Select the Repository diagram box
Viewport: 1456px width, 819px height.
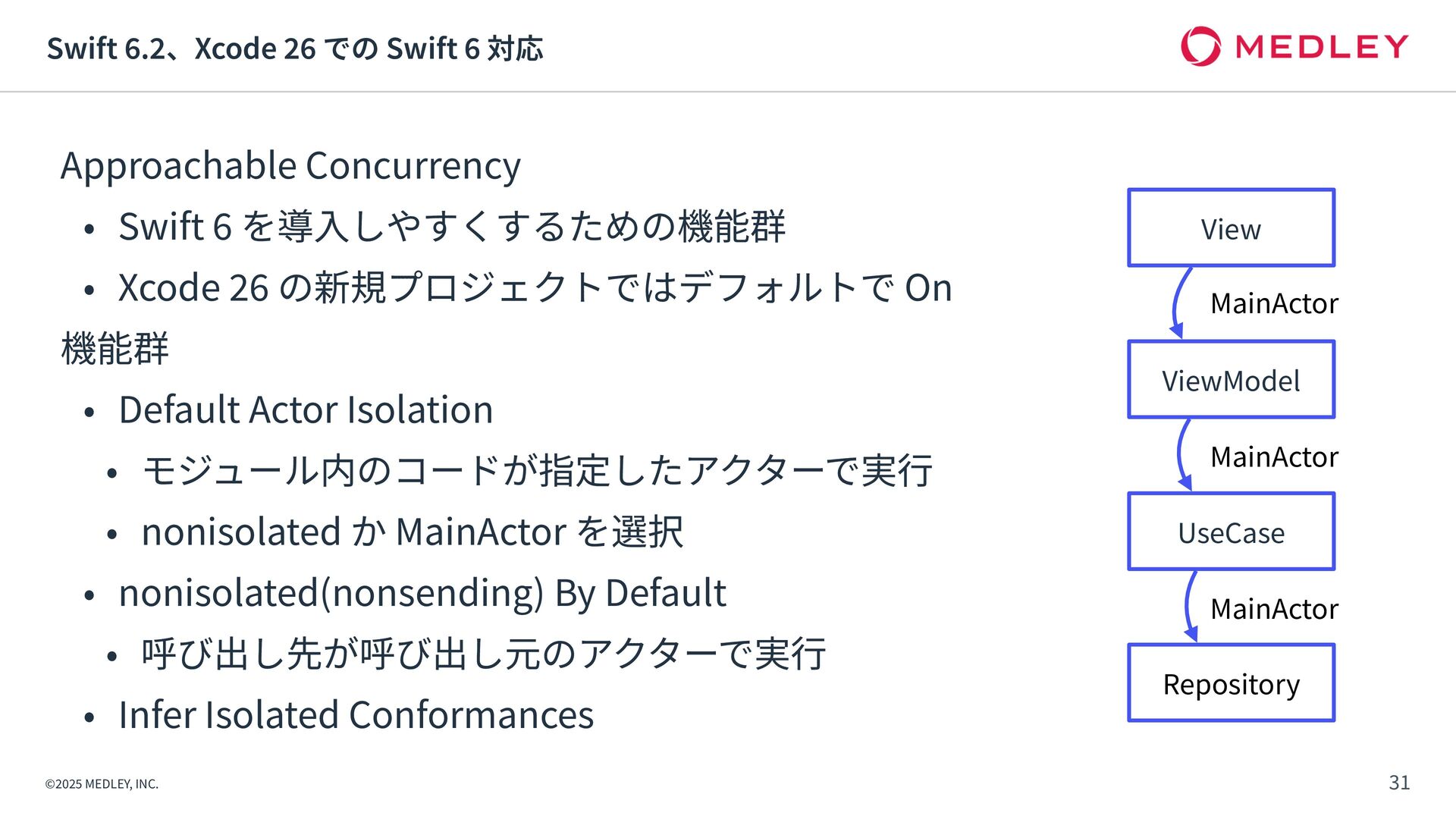1231,682
